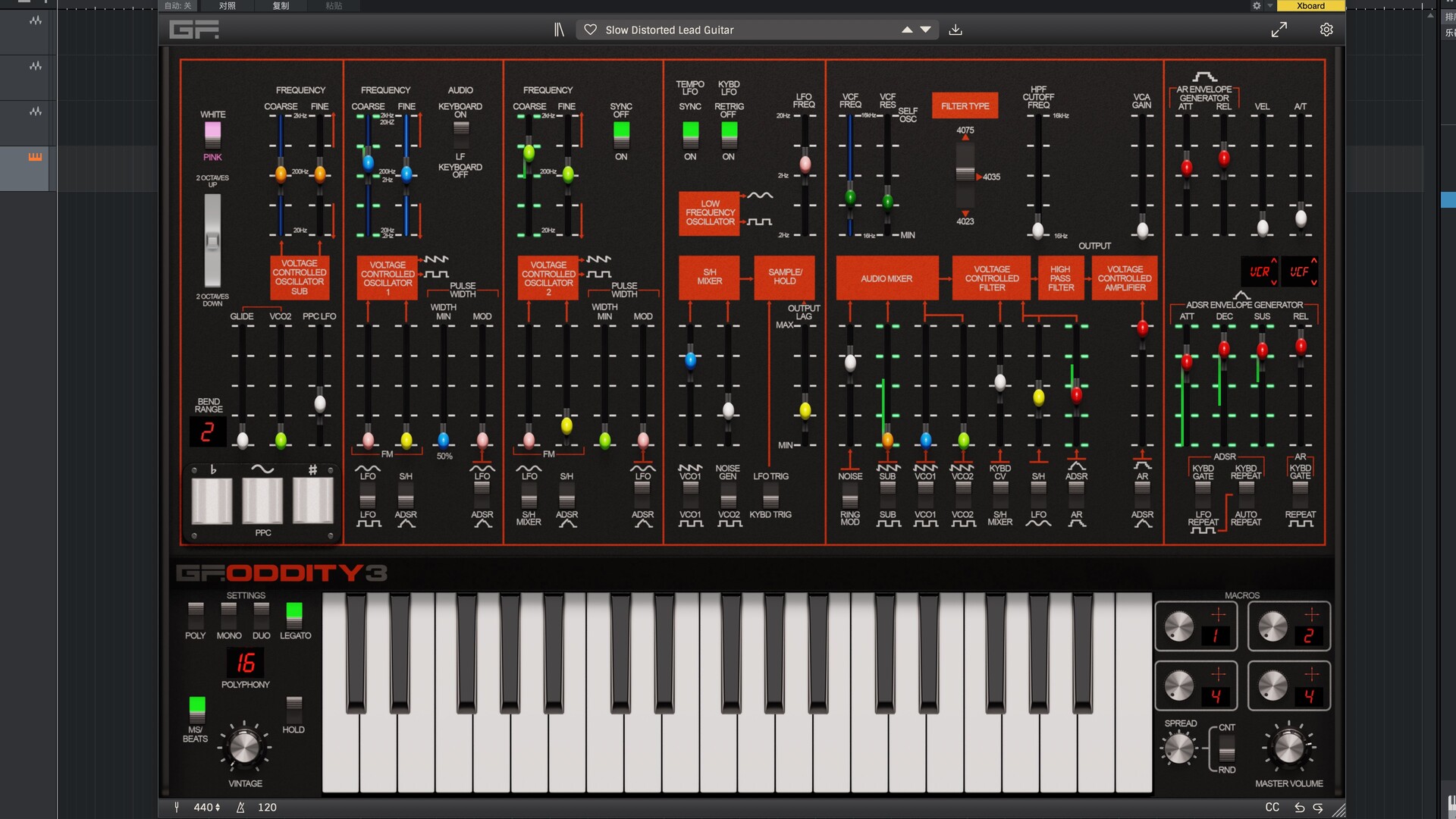Flip the LFO TRIG / KYBD TRIG switch
The height and width of the screenshot is (819, 1456).
770,497
